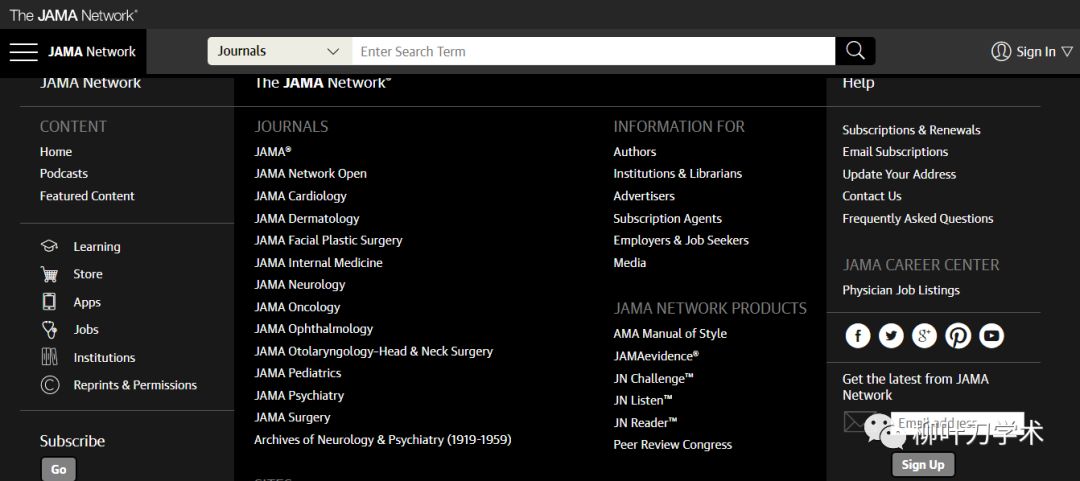Open the YouTube social icon

click(x=991, y=336)
